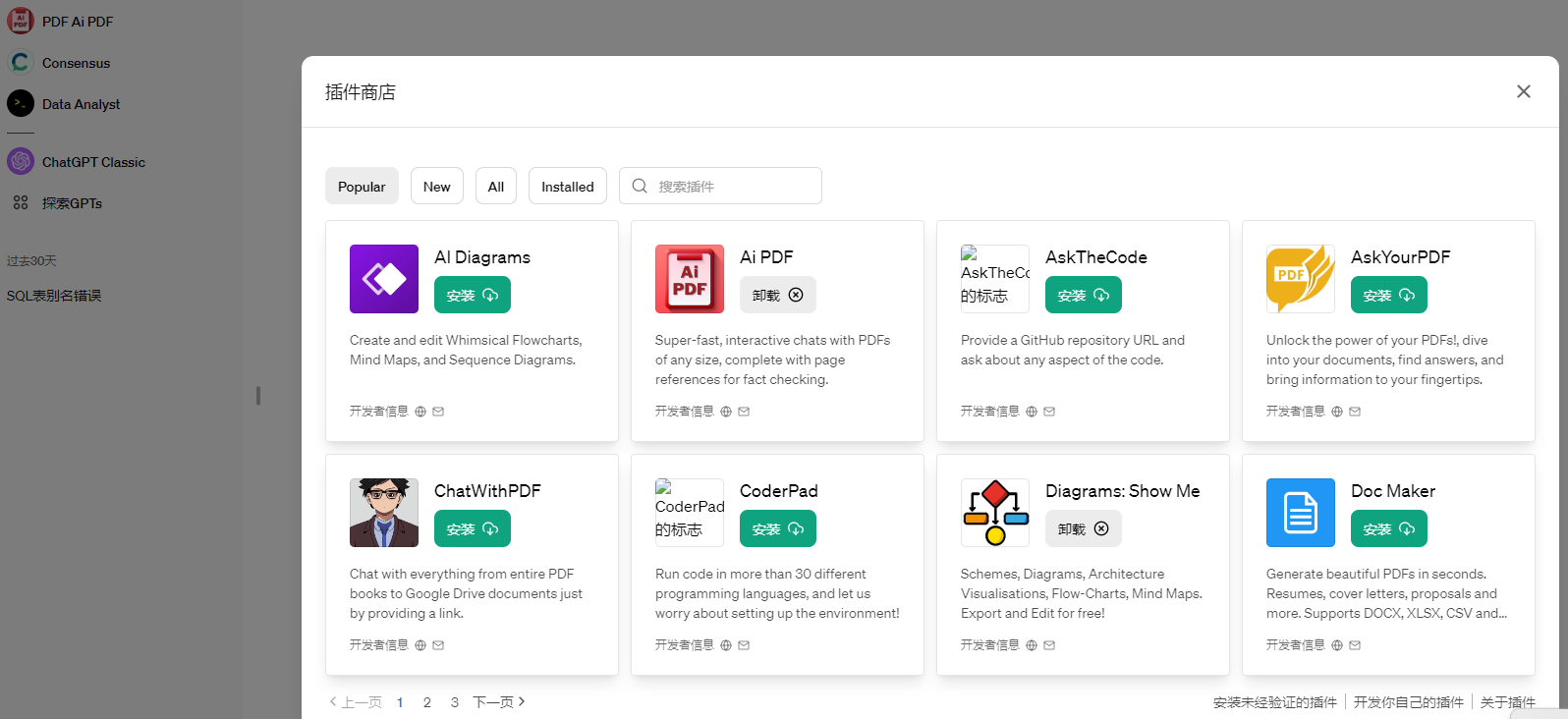Click the AskTheCode plugin title
The width and height of the screenshot is (1568, 719).
[x=1096, y=257]
